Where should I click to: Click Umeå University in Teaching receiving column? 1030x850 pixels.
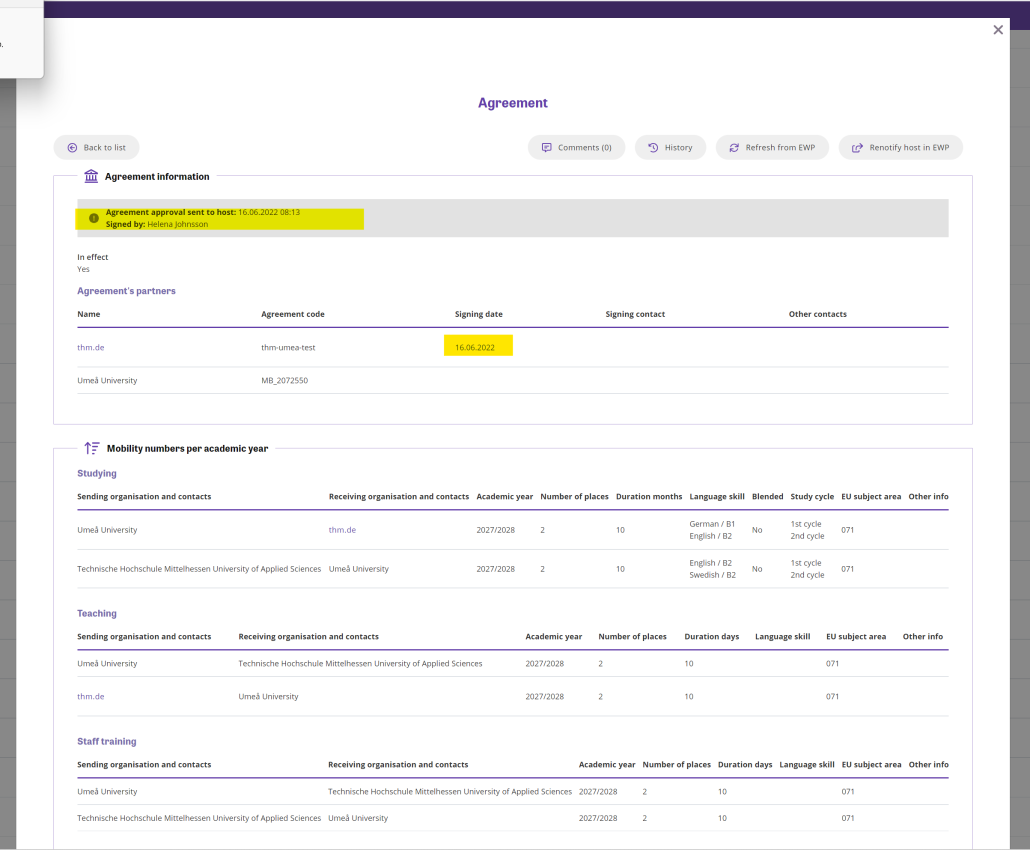point(268,696)
